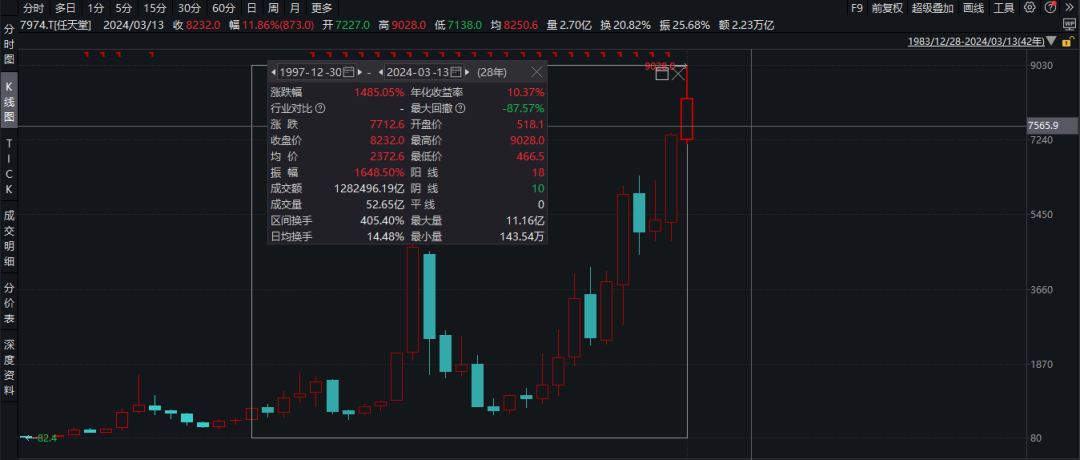
Task: Choose the 15分 period tab
Action: pos(154,8)
